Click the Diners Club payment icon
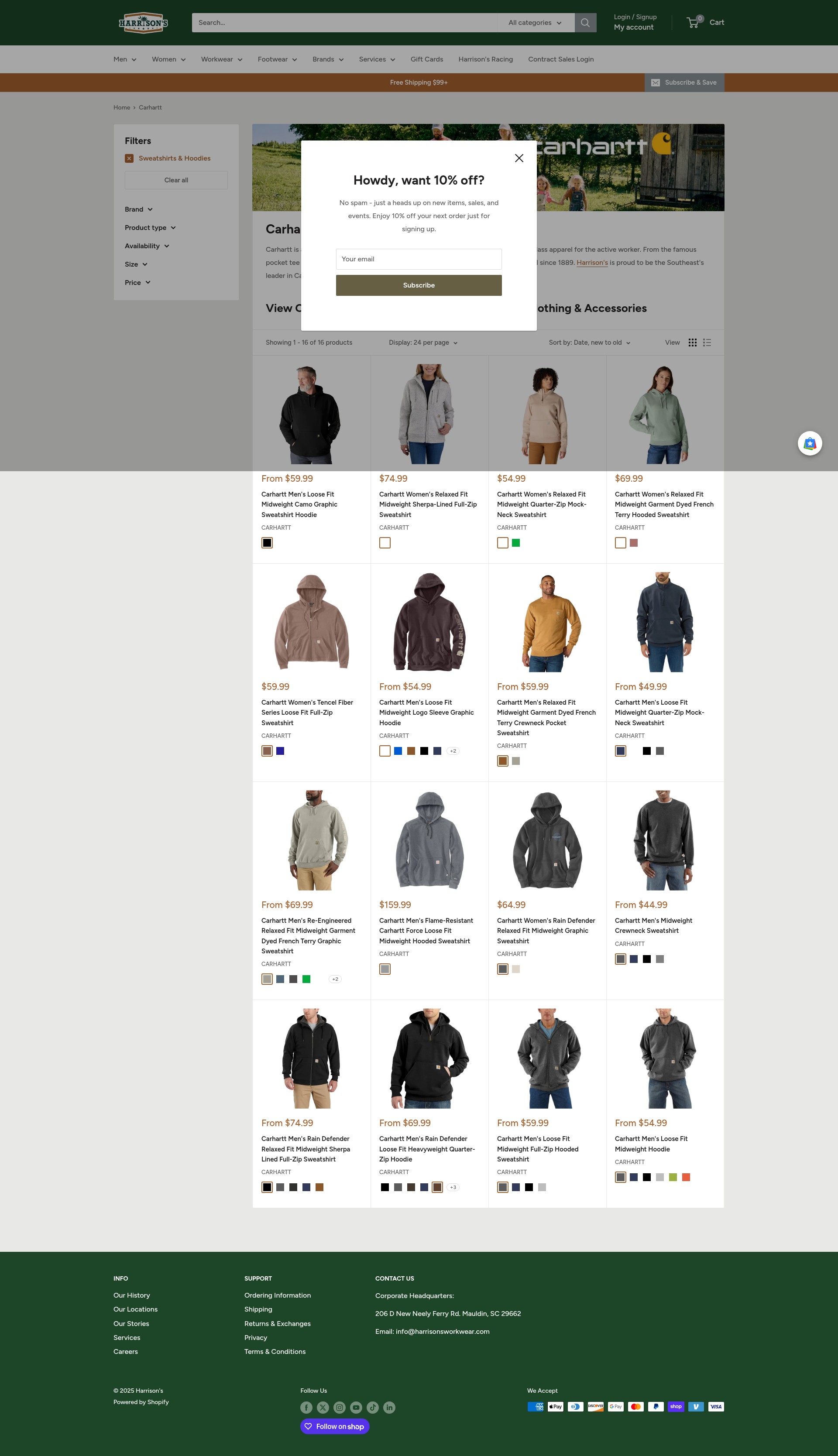 tap(576, 1406)
